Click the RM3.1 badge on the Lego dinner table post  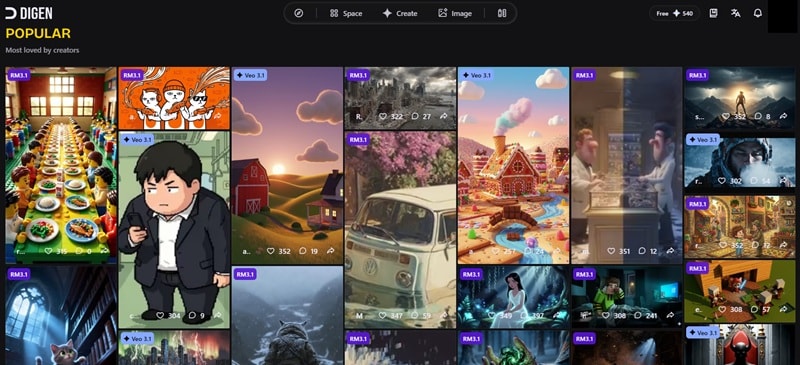19,75
